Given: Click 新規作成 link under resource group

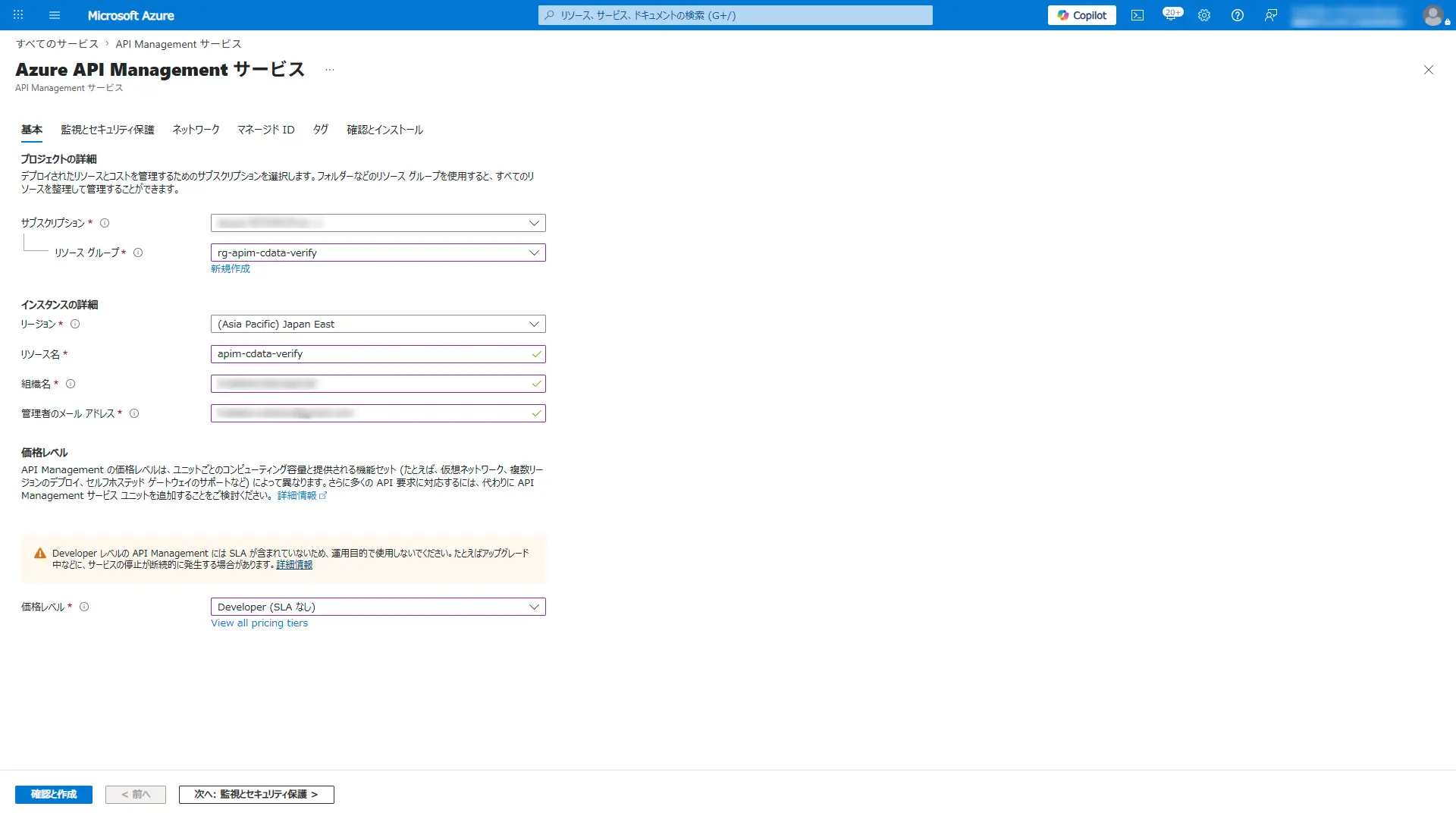Looking at the screenshot, I should (x=231, y=269).
